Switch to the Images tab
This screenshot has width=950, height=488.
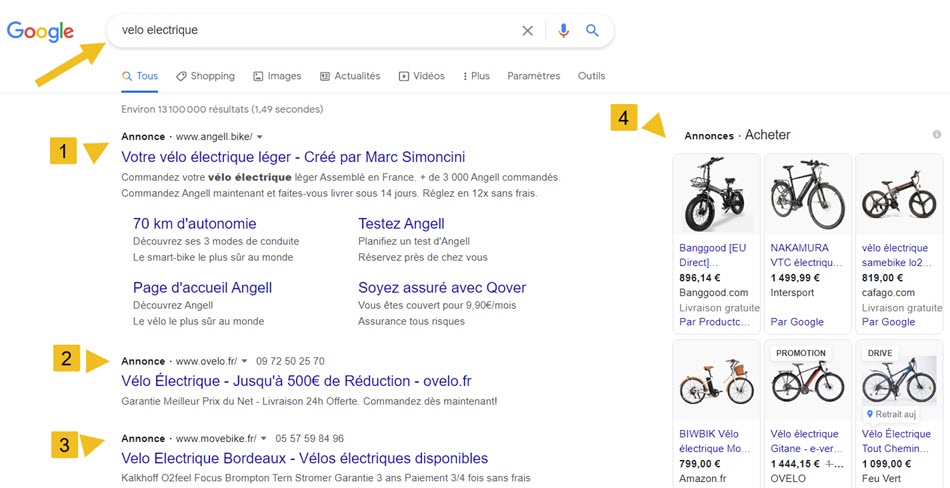(x=277, y=76)
